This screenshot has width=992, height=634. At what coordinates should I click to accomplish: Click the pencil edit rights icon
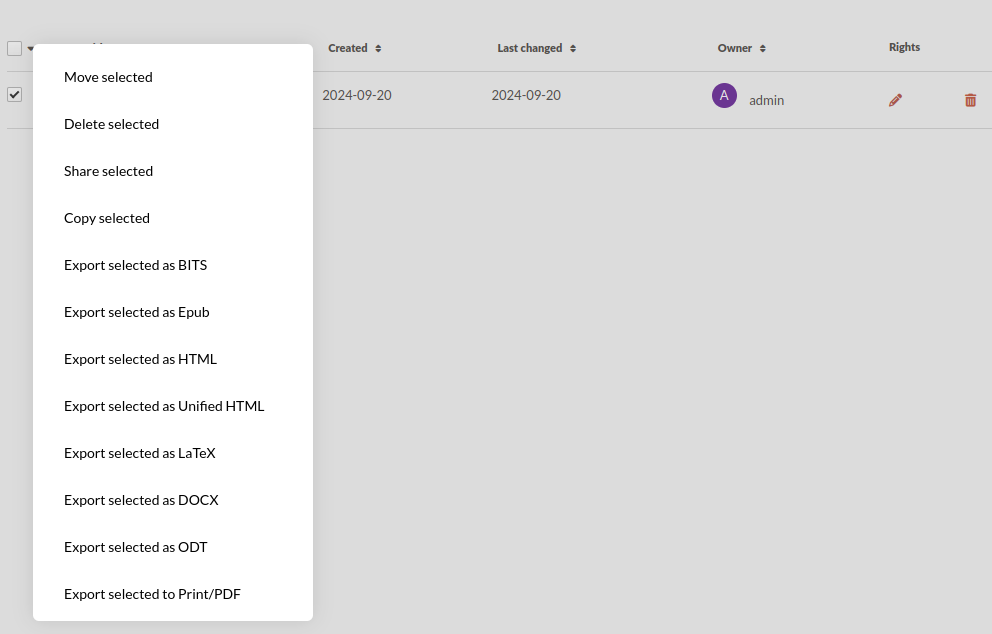coord(895,100)
